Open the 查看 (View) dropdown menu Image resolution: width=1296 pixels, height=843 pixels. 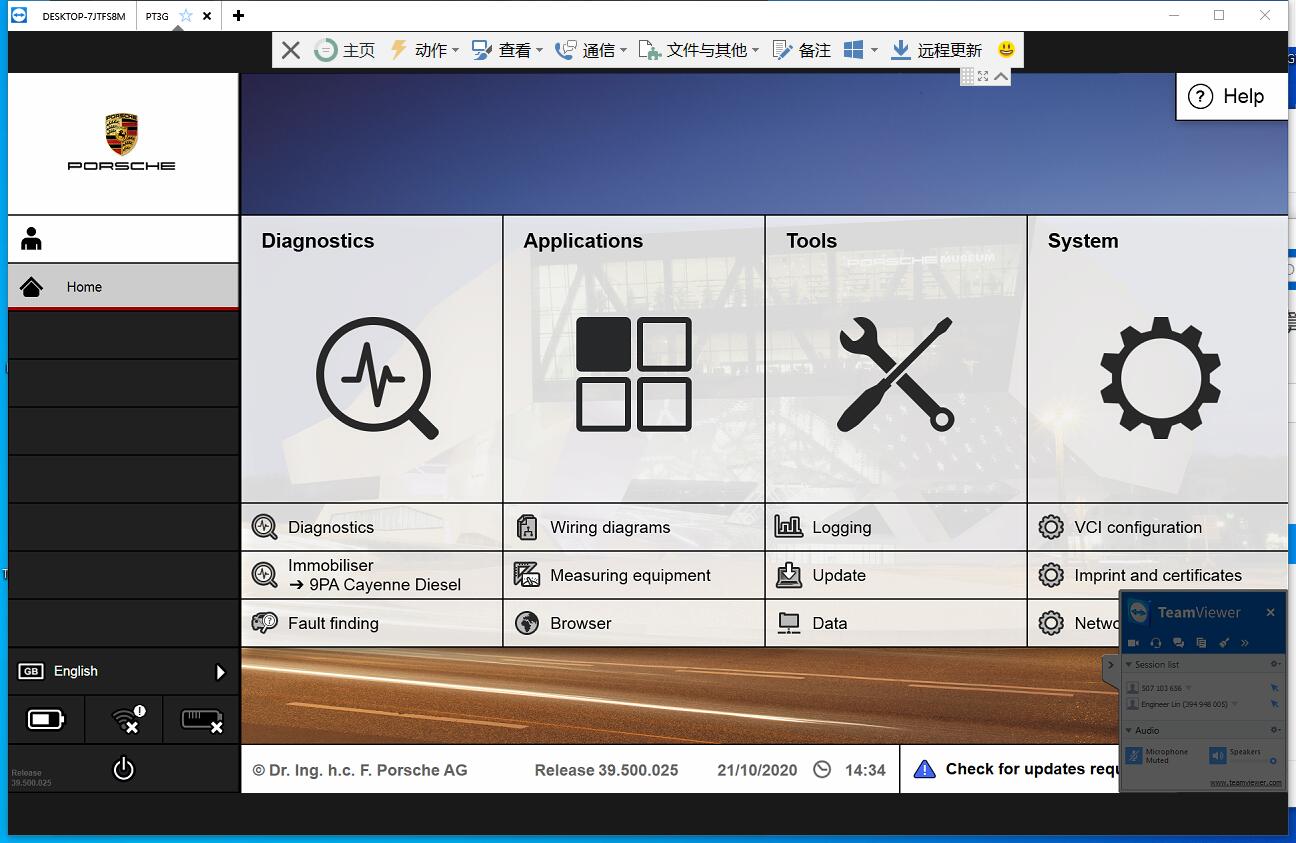point(507,50)
